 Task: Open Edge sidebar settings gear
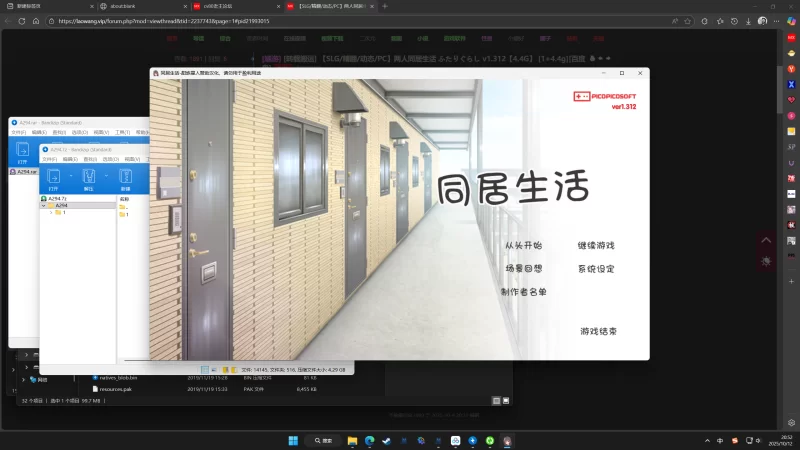(x=791, y=422)
